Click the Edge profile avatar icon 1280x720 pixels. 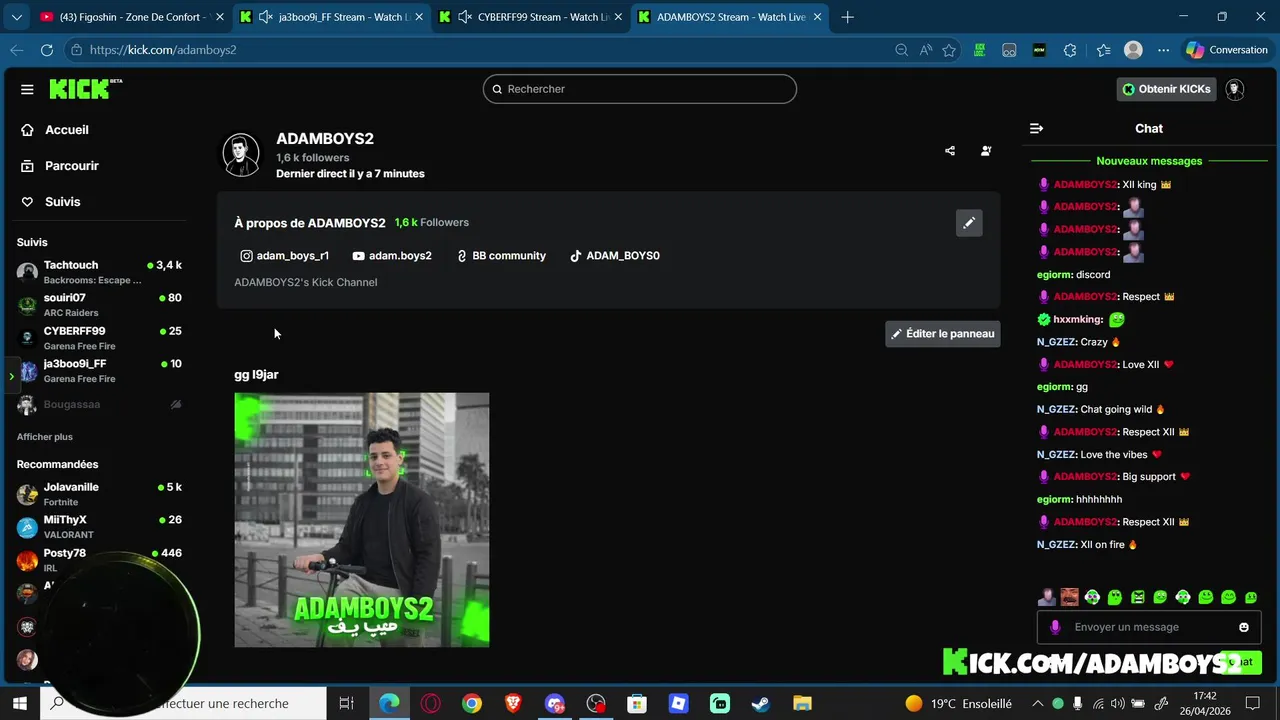1133,50
